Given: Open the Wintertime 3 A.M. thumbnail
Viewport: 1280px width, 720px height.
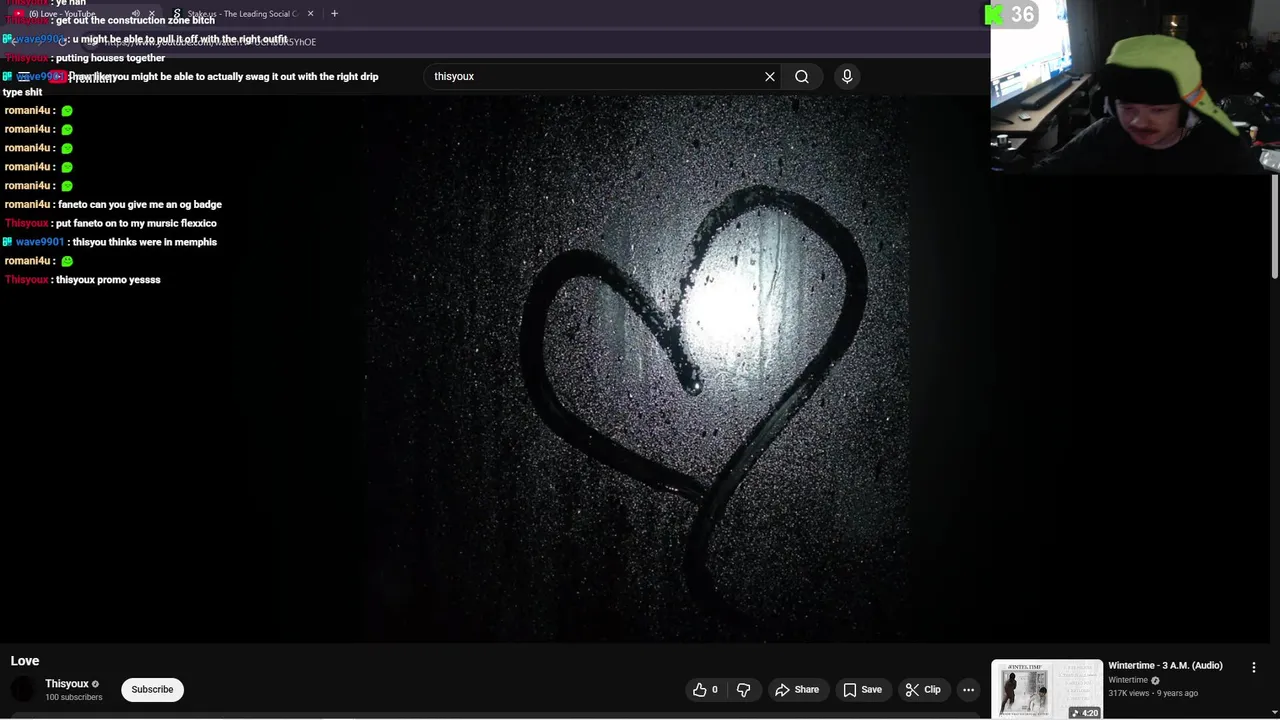Looking at the screenshot, I should [1047, 689].
